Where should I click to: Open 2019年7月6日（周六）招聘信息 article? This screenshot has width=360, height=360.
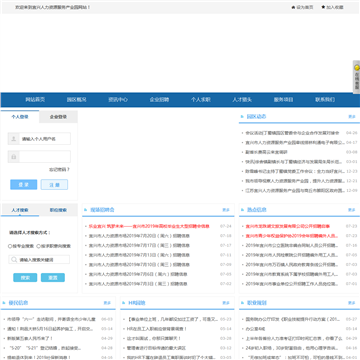(x=138, y=274)
